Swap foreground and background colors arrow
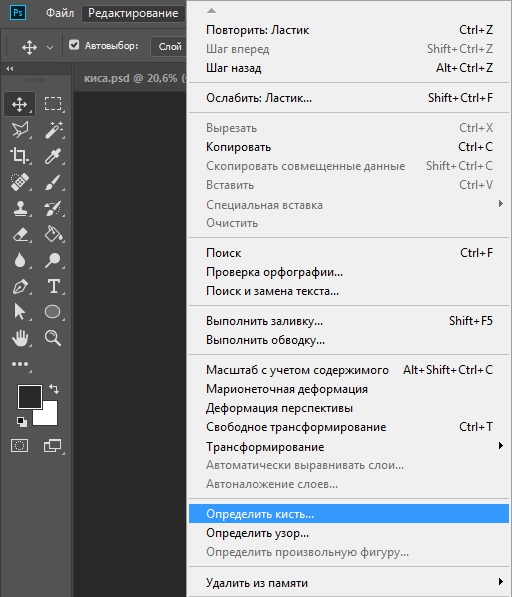The image size is (512, 597). click(x=54, y=389)
